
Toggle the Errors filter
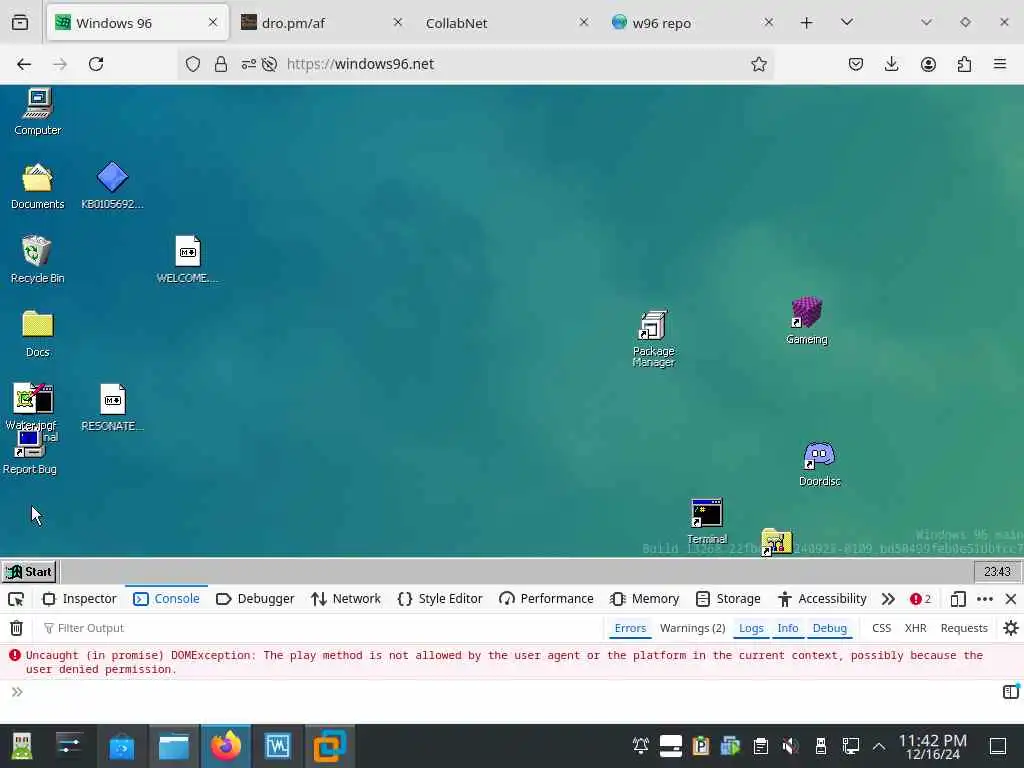(x=630, y=628)
